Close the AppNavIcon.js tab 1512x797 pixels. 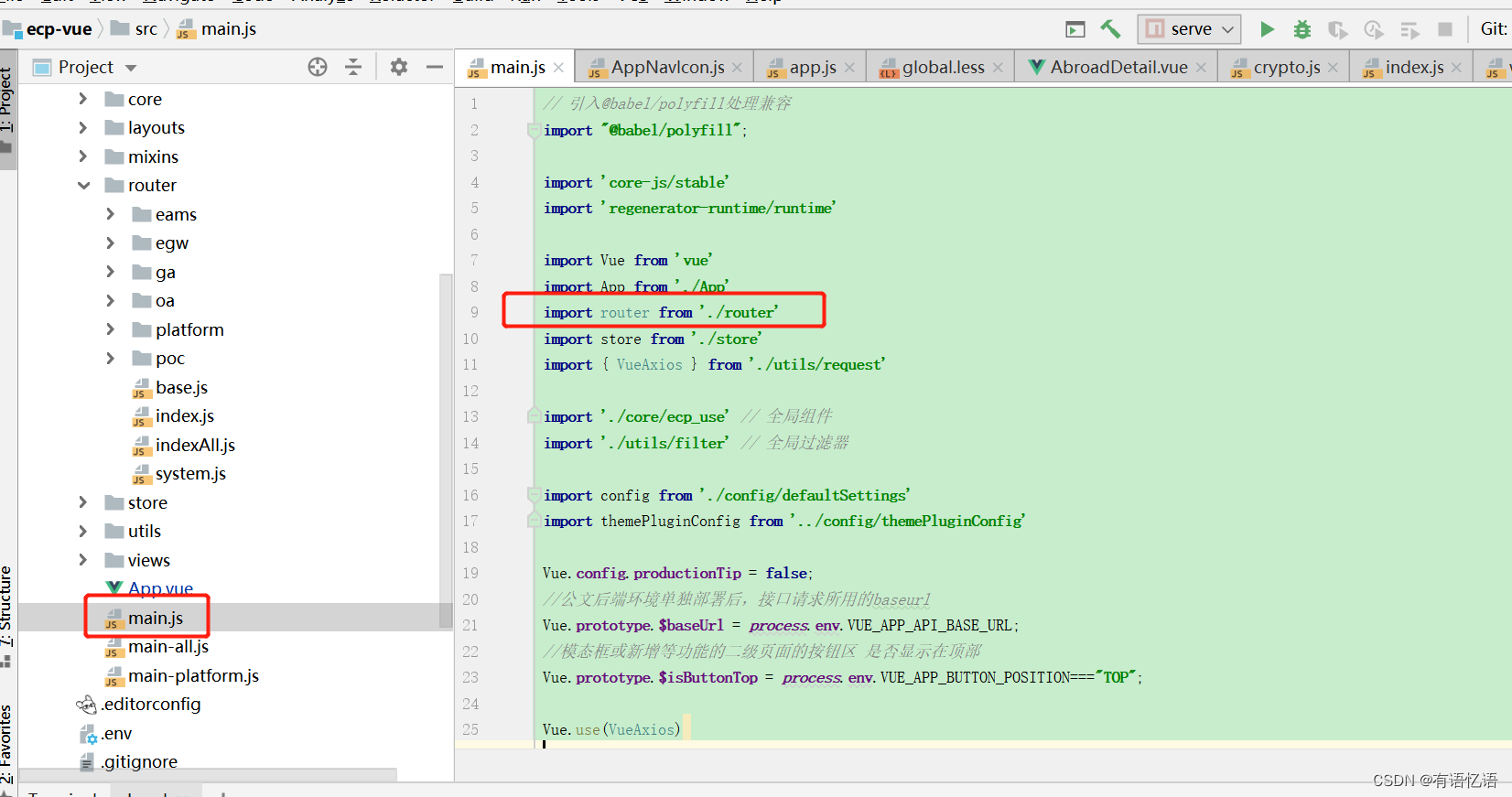click(x=738, y=68)
